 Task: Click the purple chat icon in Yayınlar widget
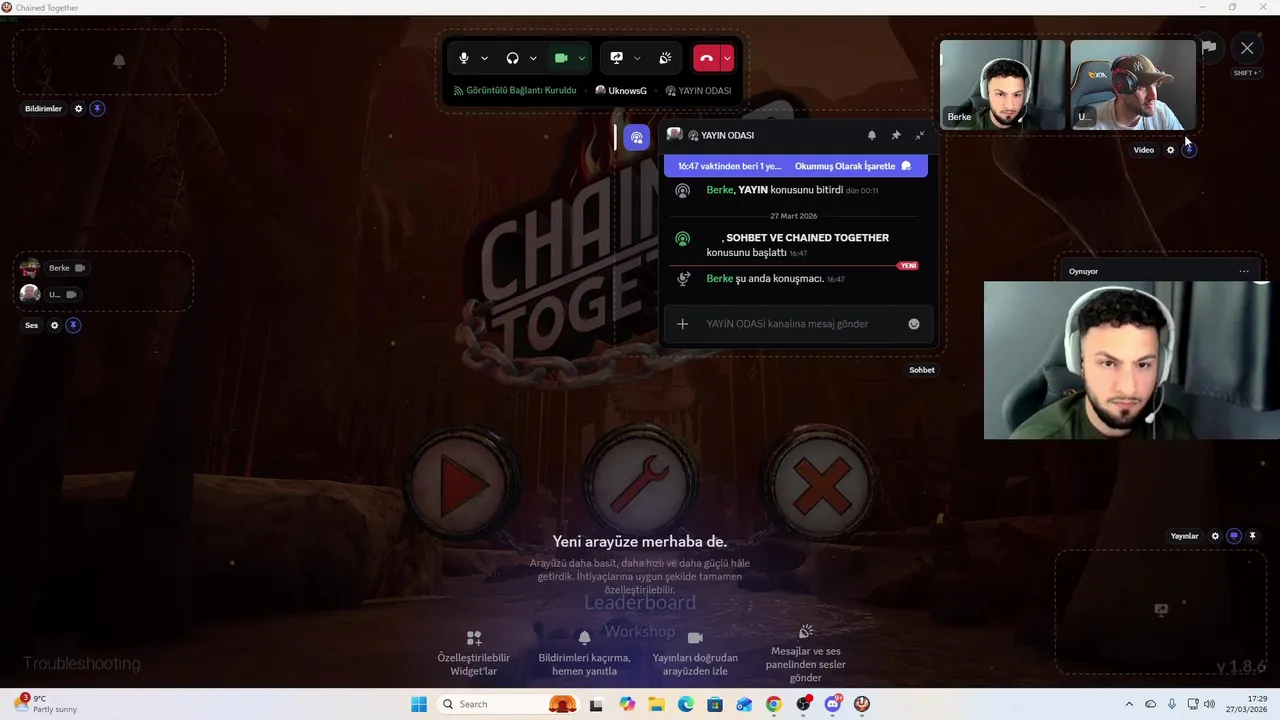tap(1234, 536)
